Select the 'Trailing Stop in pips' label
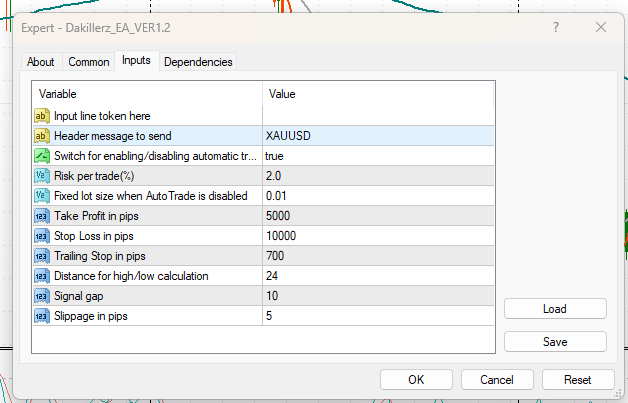 click(x=100, y=256)
